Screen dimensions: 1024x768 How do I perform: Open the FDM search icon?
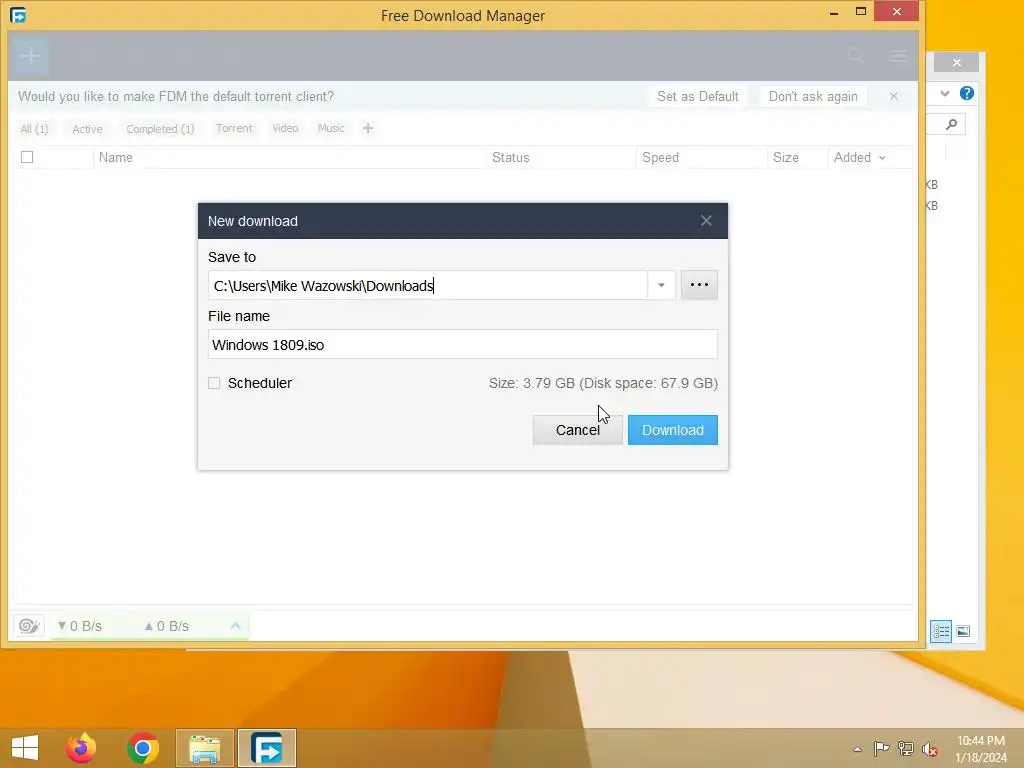[856, 56]
